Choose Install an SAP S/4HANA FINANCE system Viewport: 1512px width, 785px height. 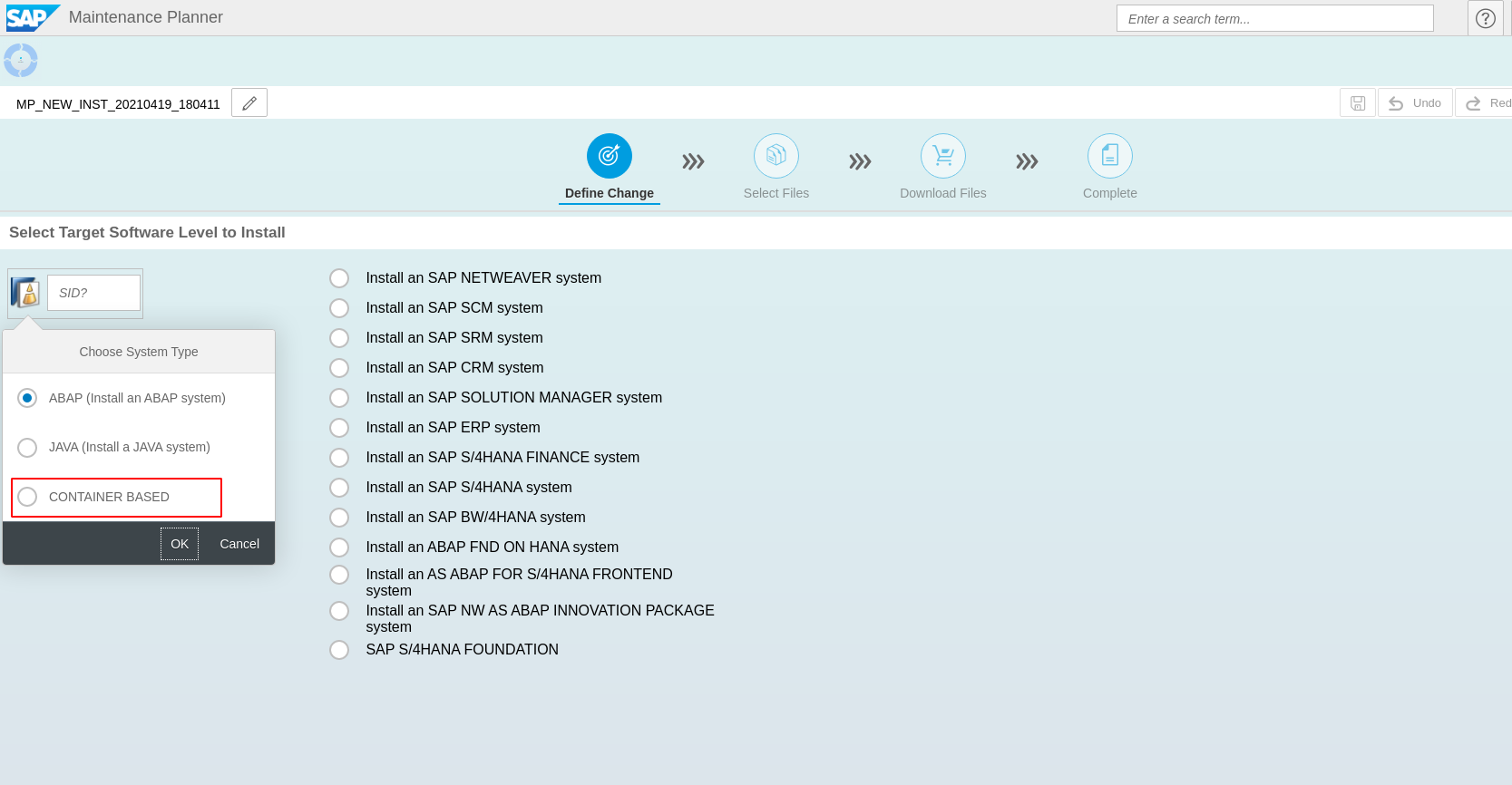click(339, 458)
